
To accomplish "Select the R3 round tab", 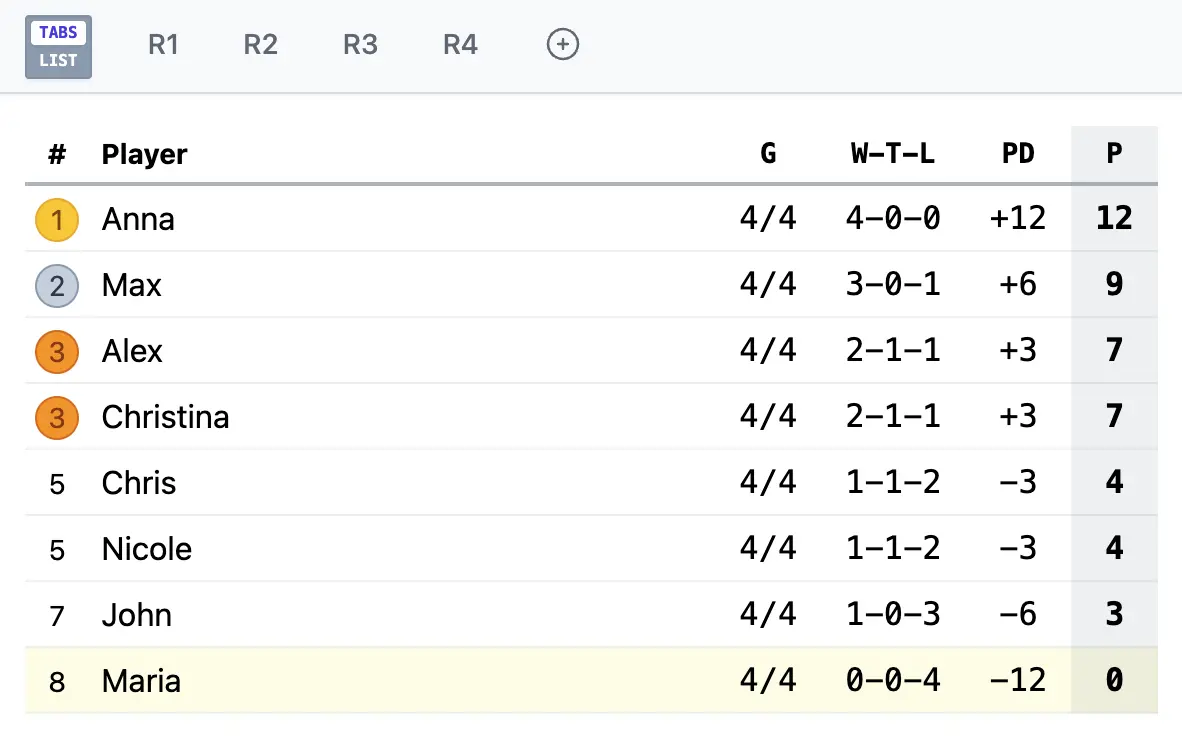I will [x=360, y=45].
